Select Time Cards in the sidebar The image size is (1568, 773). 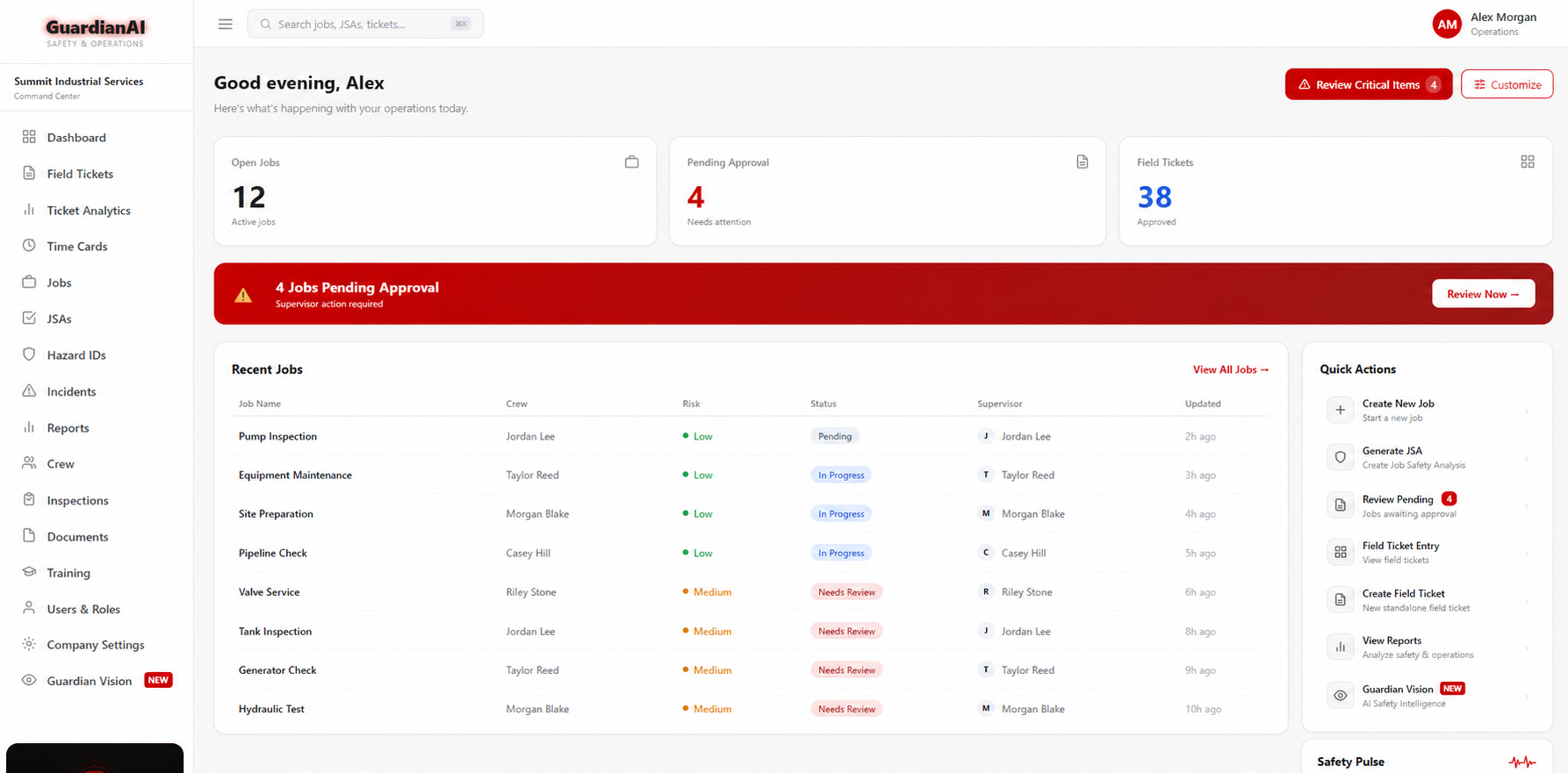[x=97, y=247]
